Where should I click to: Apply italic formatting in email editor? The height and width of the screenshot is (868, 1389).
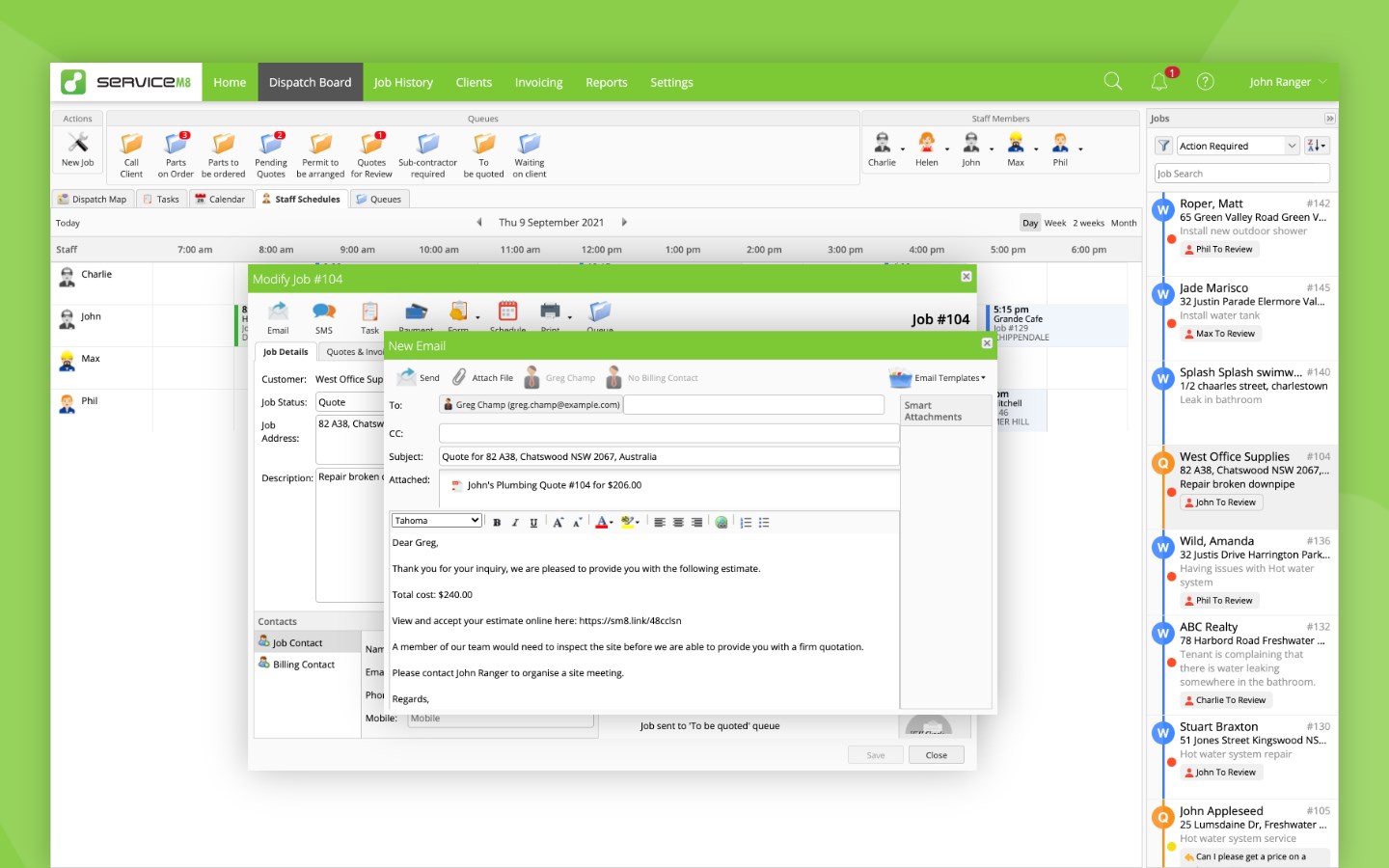click(x=515, y=523)
